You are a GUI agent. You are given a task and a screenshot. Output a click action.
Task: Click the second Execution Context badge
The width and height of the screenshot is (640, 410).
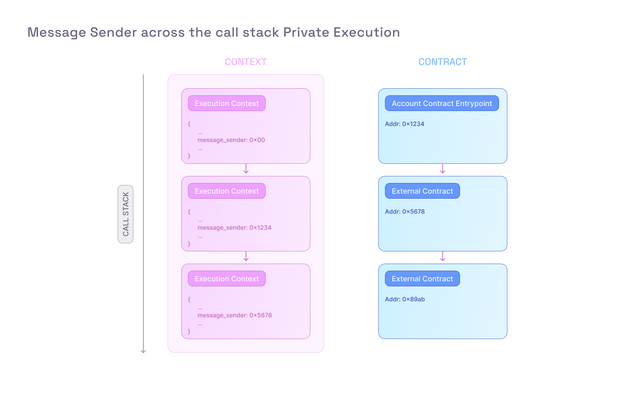227,191
